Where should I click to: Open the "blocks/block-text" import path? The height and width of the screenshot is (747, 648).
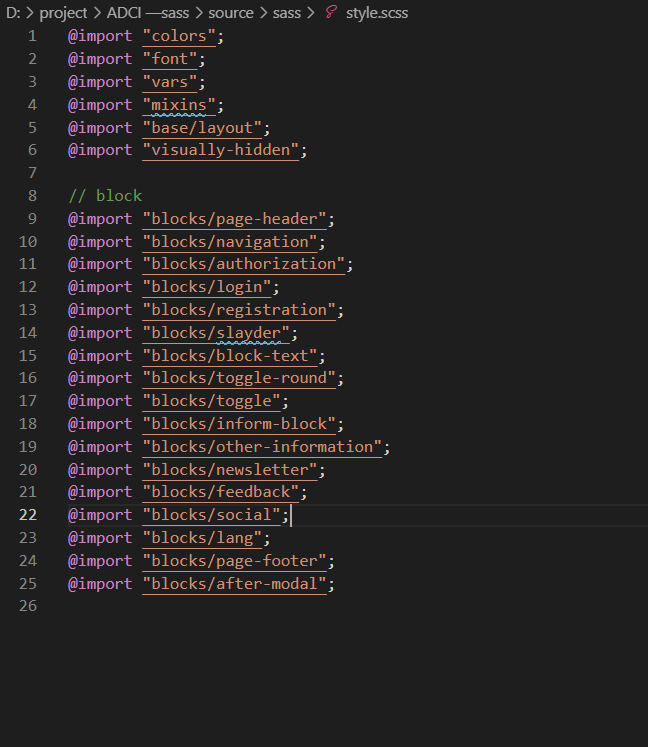pos(230,356)
